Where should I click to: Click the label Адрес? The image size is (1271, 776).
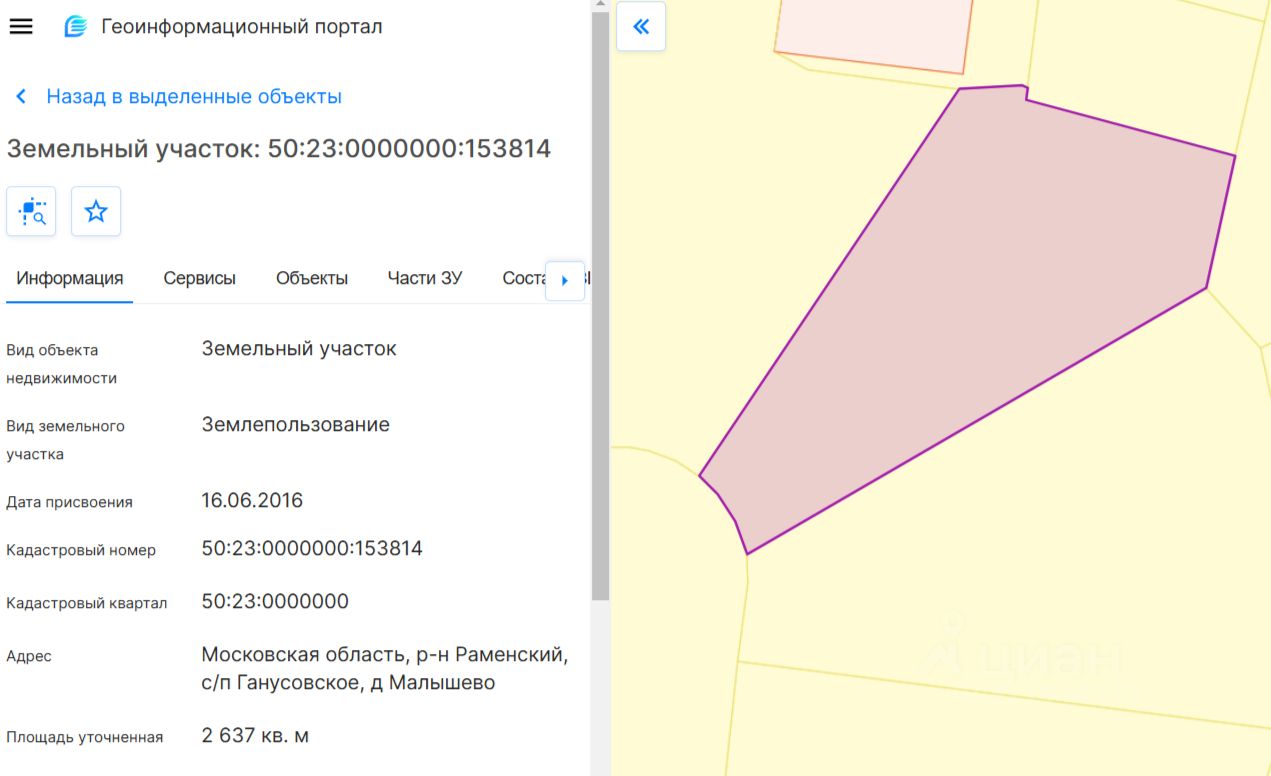point(29,656)
